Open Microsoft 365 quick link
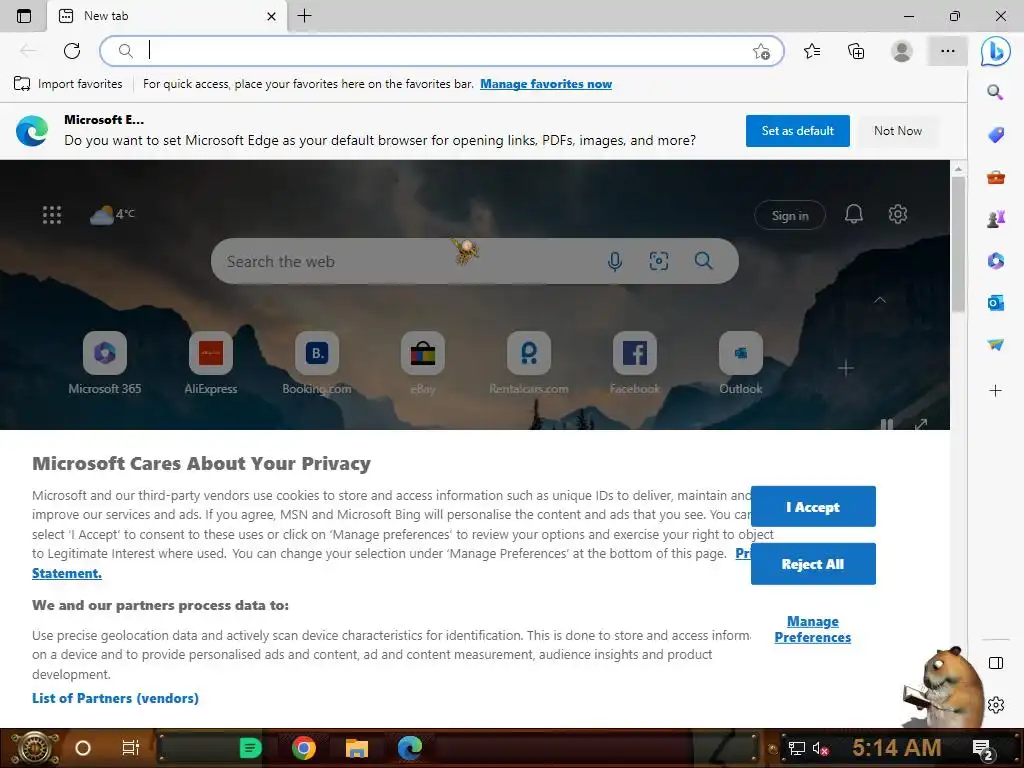The image size is (1024, 768). point(104,363)
